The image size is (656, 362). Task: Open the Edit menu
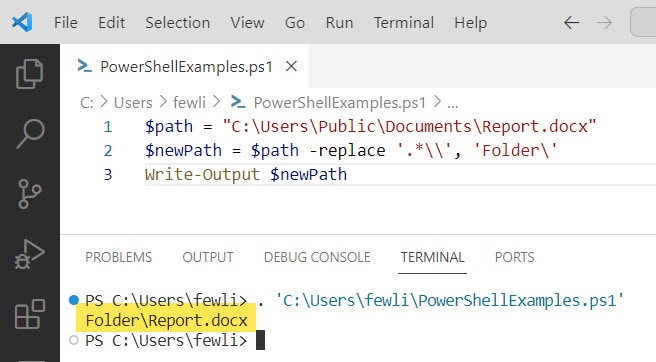coord(111,23)
